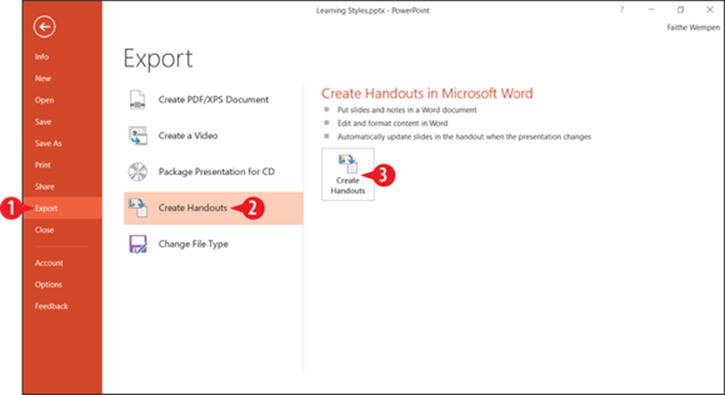Click 'Put slides and notes in a Word document'
The height and width of the screenshot is (395, 725).
pos(407,110)
